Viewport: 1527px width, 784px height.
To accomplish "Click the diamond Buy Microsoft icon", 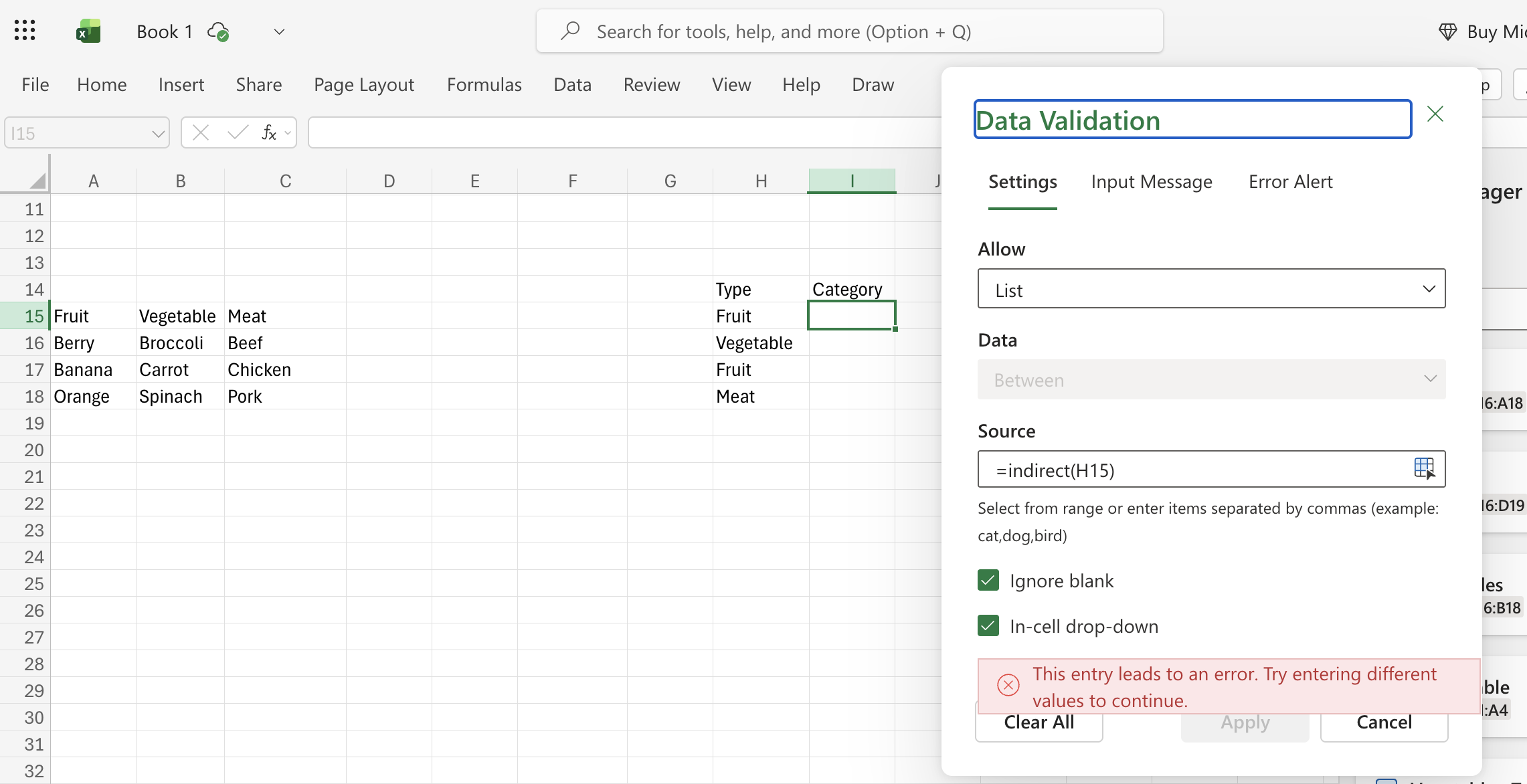I will click(x=1447, y=31).
